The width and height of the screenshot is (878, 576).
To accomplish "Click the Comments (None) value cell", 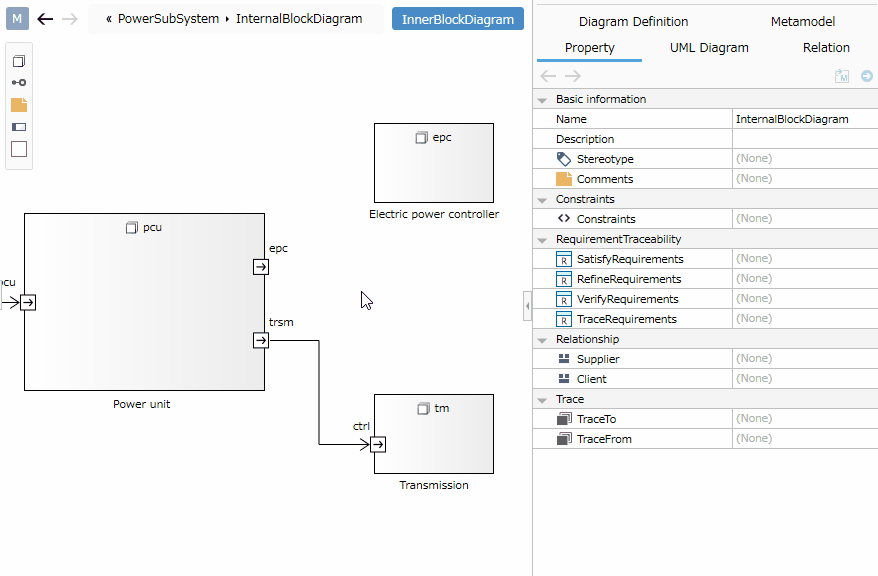I will 805,179.
